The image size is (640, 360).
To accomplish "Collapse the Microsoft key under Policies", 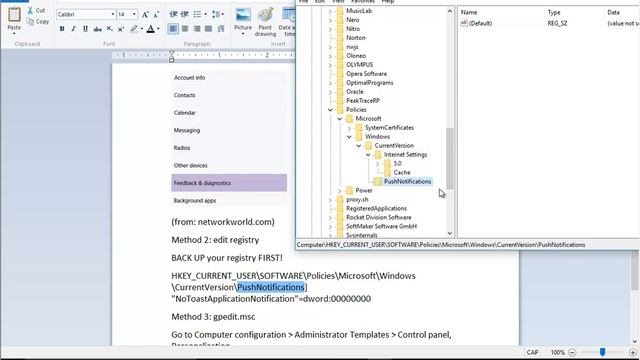I will [x=340, y=119].
